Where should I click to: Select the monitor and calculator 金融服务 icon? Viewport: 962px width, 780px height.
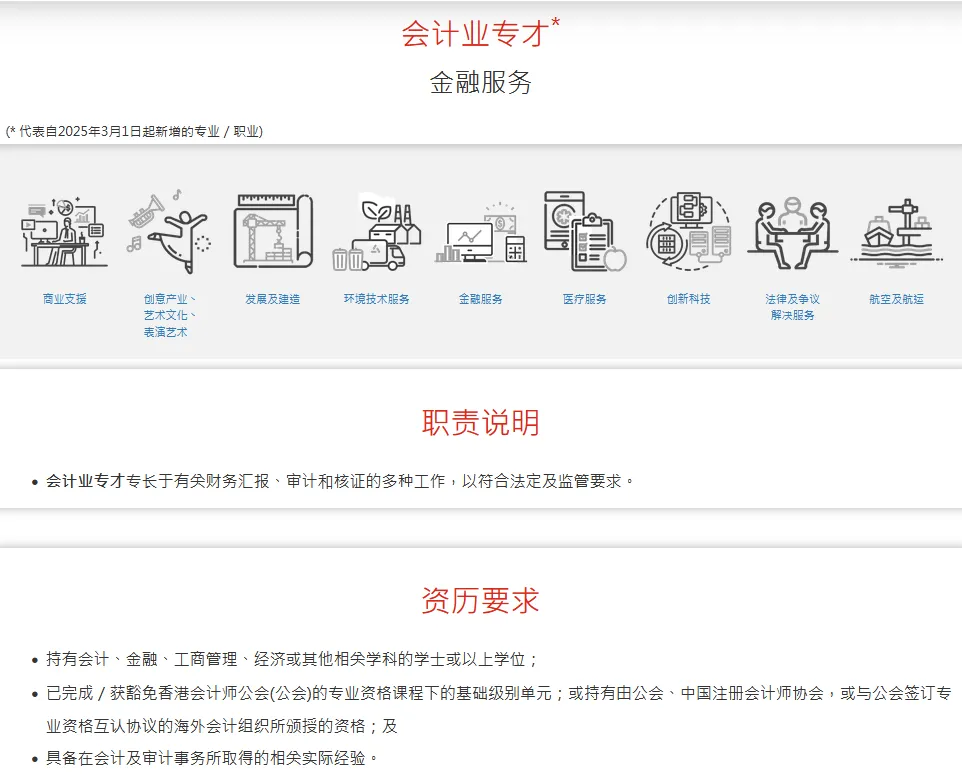pyautogui.click(x=481, y=234)
